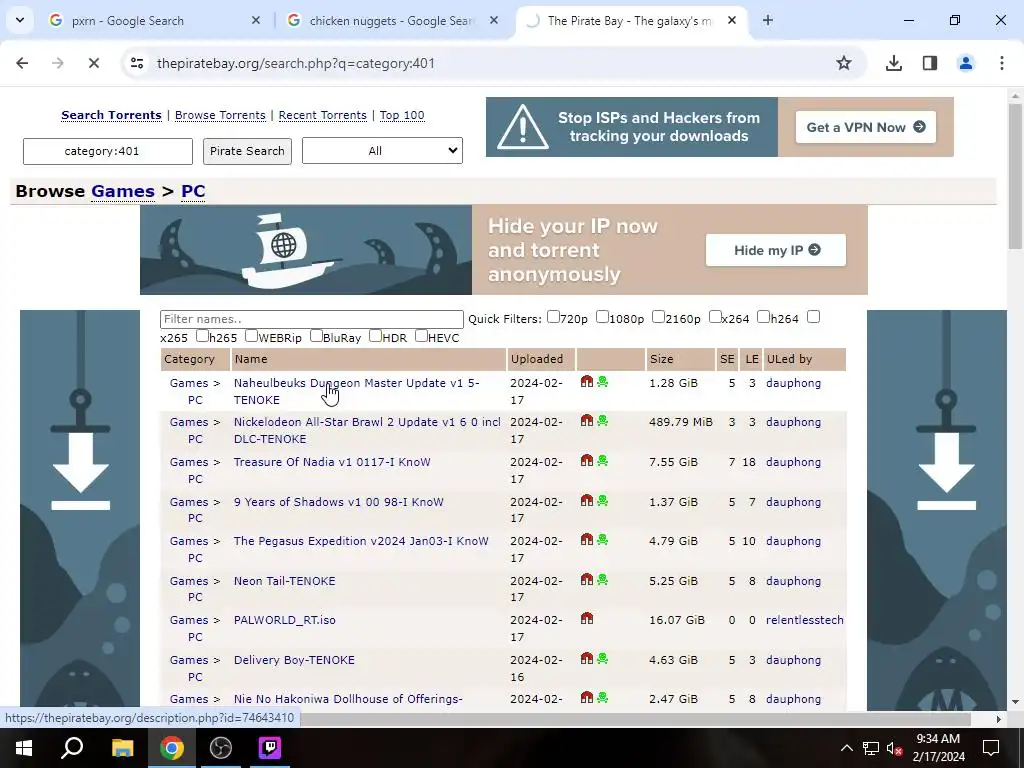
Task: Click the magnet icon for Nickelodeon All-Star Brawl 2
Action: [x=586, y=421]
